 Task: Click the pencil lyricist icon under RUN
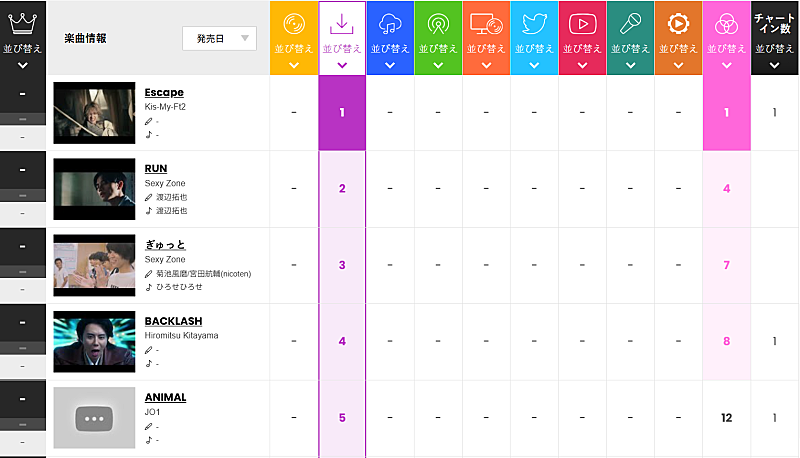coord(148,197)
